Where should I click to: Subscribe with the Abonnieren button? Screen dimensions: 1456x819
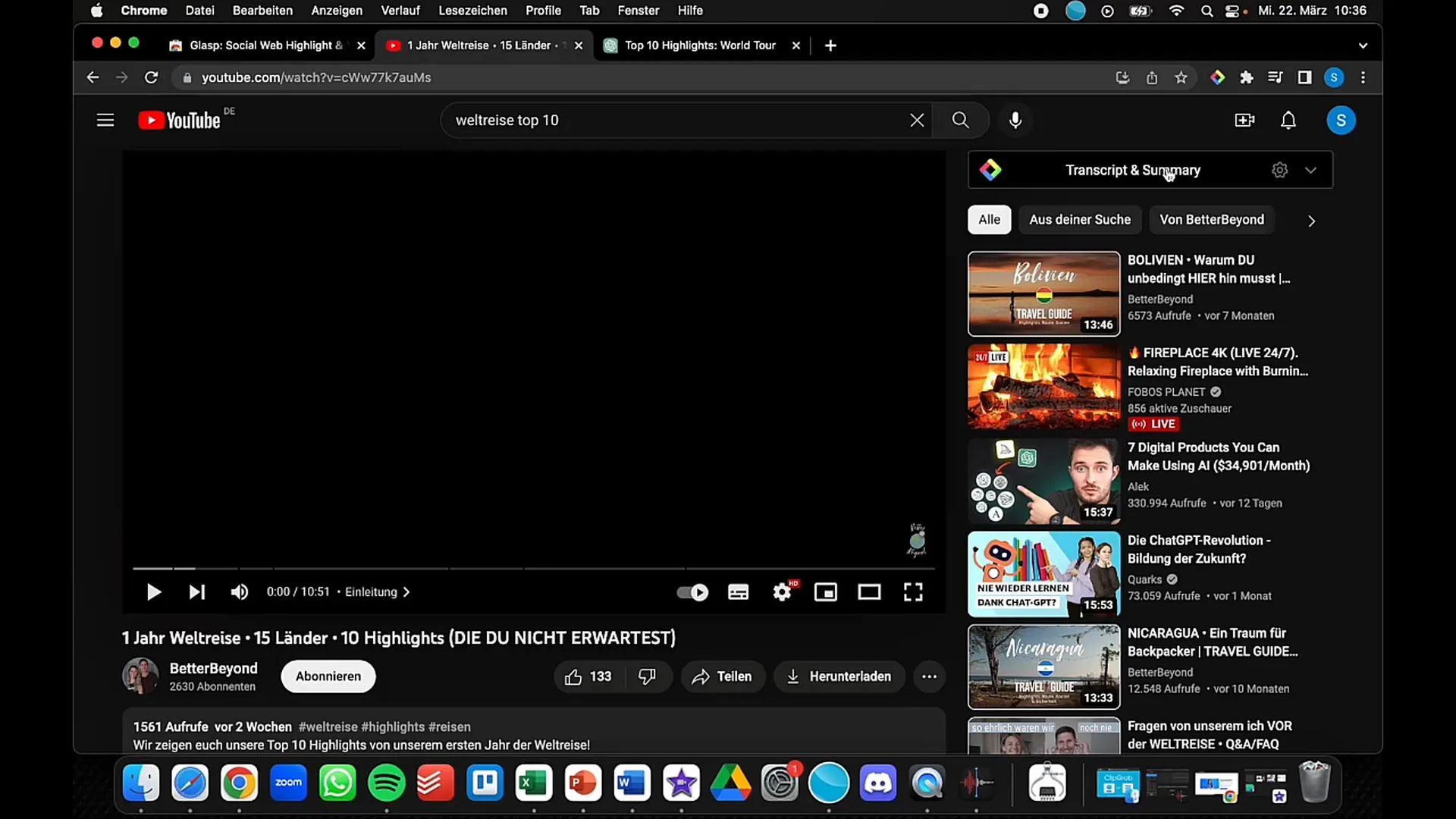pos(328,676)
